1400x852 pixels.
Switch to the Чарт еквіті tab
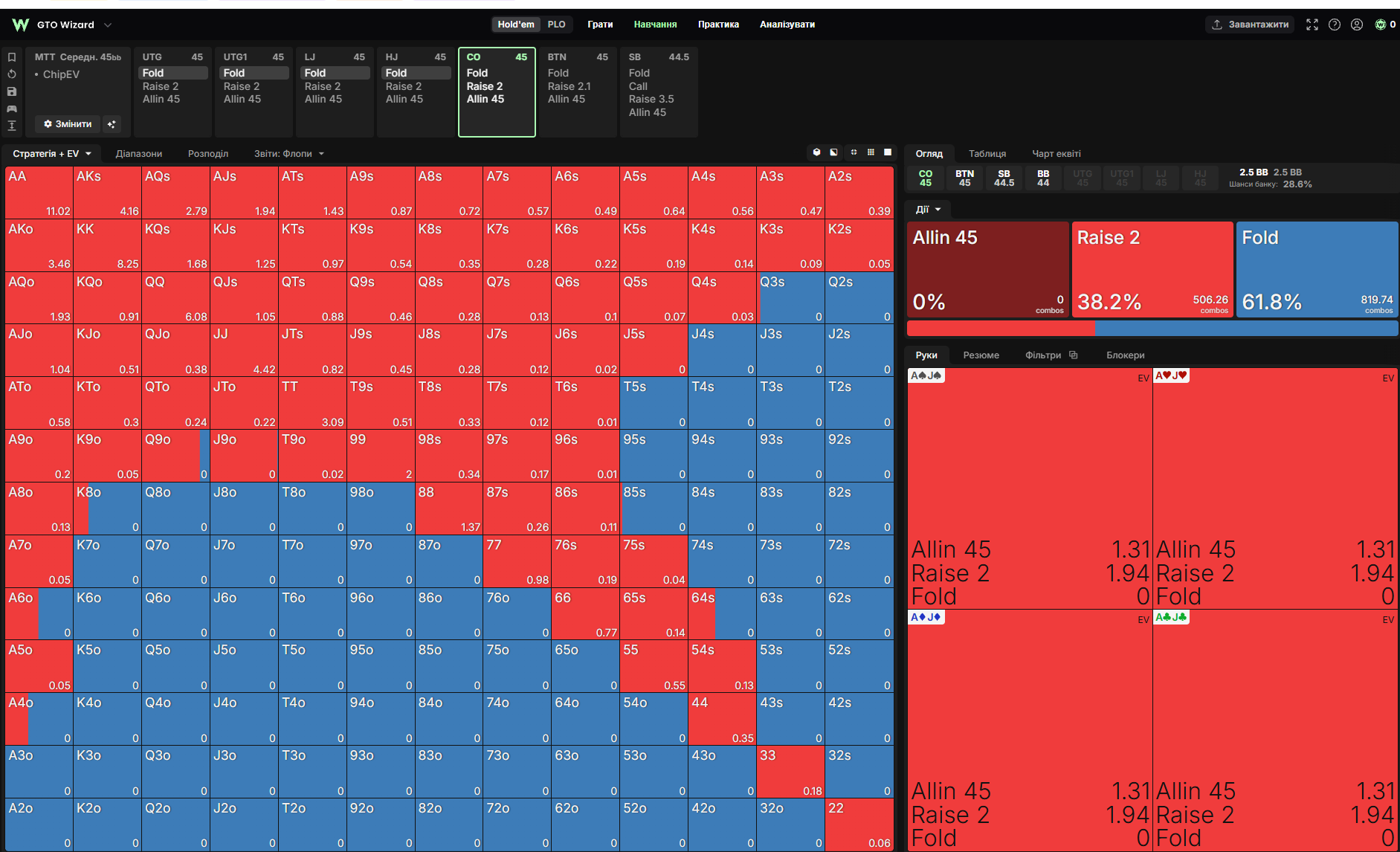(1057, 154)
